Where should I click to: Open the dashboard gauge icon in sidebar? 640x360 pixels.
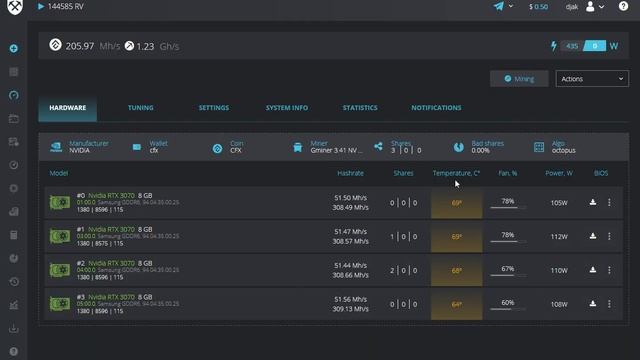point(13,95)
